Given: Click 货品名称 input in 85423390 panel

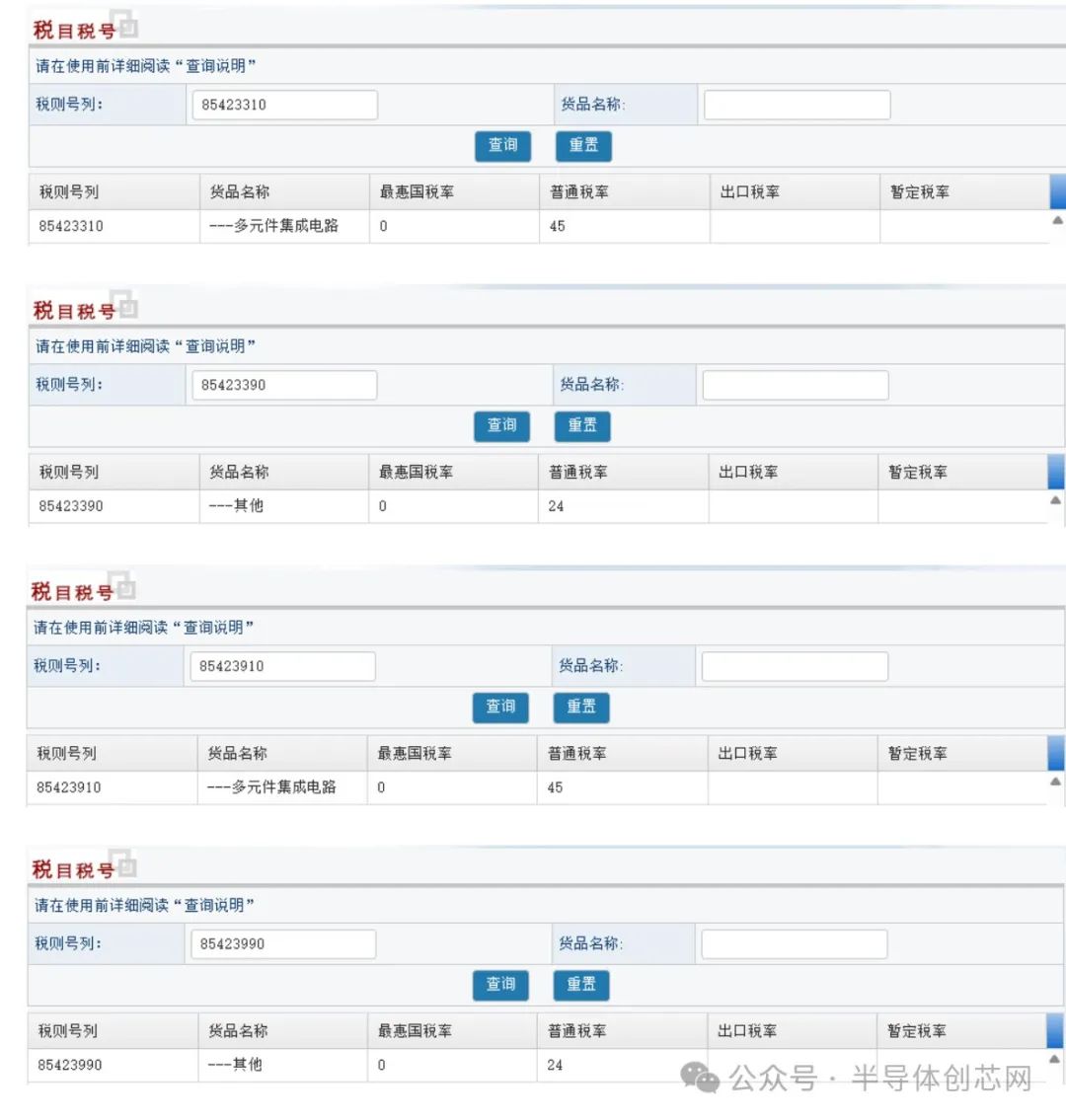Looking at the screenshot, I should pos(796,385).
